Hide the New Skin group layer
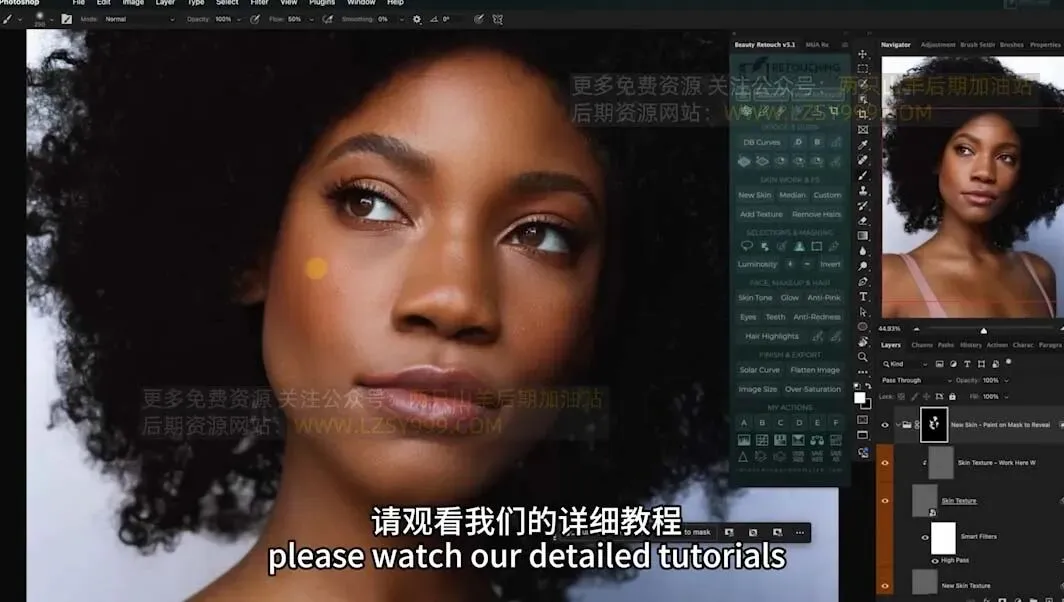The width and height of the screenshot is (1064, 602). pos(885,425)
